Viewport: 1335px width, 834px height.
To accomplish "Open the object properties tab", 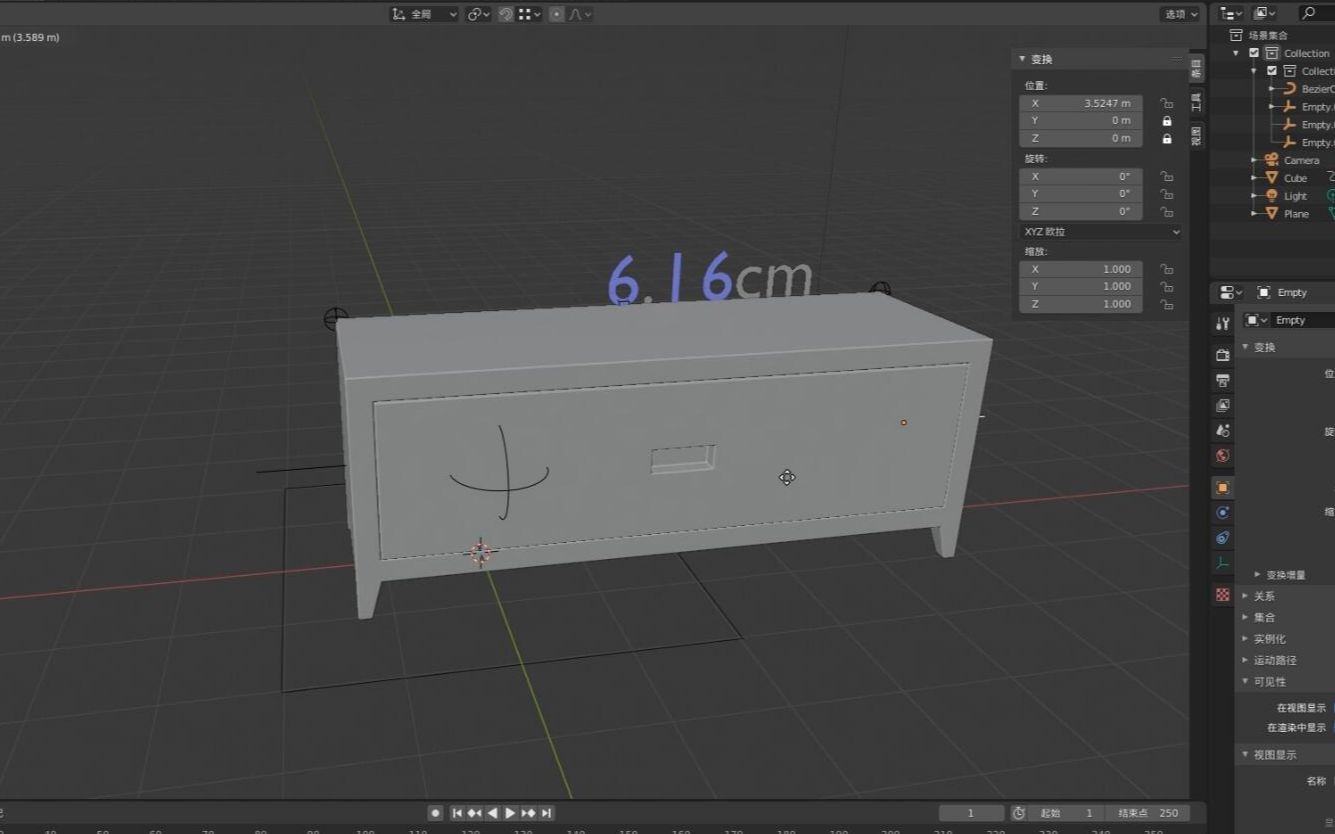I will [1222, 487].
